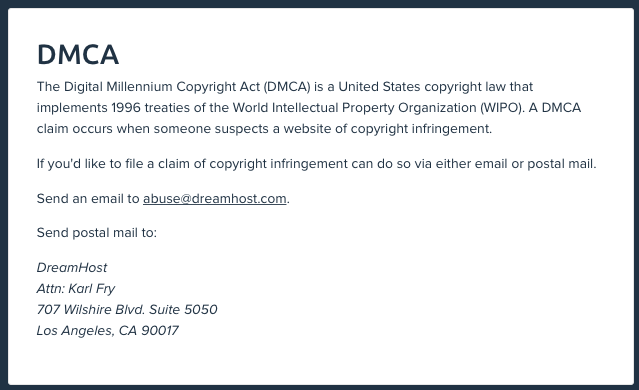Click the Send postal mail to: text
639x390 pixels.
(97, 233)
